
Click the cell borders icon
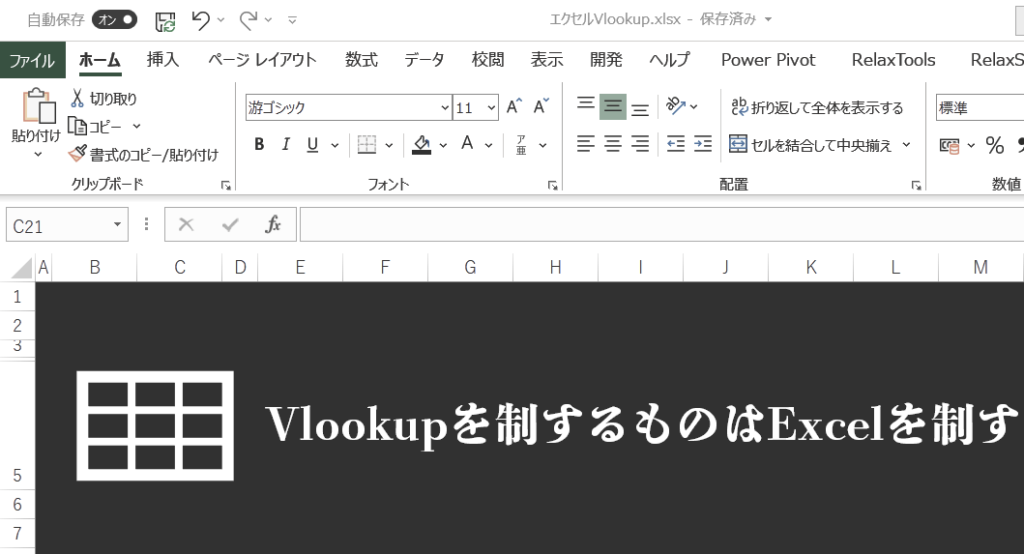[x=367, y=144]
